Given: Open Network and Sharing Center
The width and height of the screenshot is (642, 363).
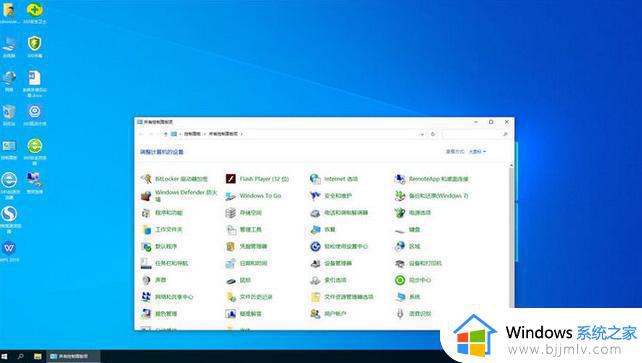Looking at the screenshot, I should 167,297.
